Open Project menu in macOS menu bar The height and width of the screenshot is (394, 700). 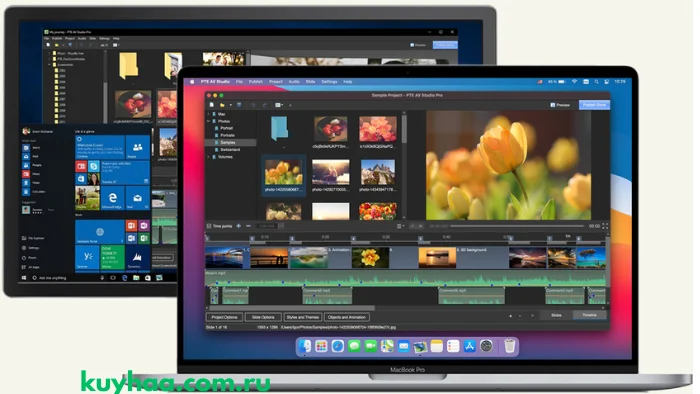(x=275, y=82)
